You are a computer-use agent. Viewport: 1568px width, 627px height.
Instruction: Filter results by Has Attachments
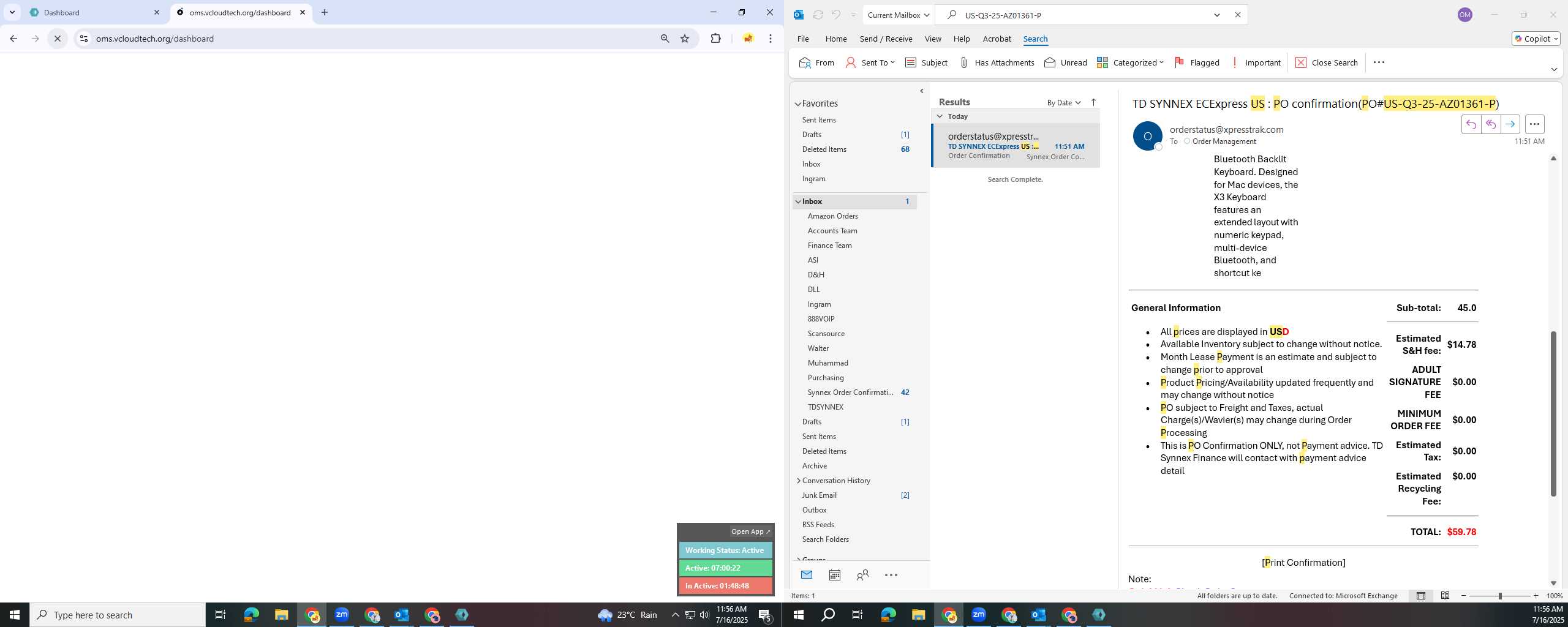tap(996, 62)
